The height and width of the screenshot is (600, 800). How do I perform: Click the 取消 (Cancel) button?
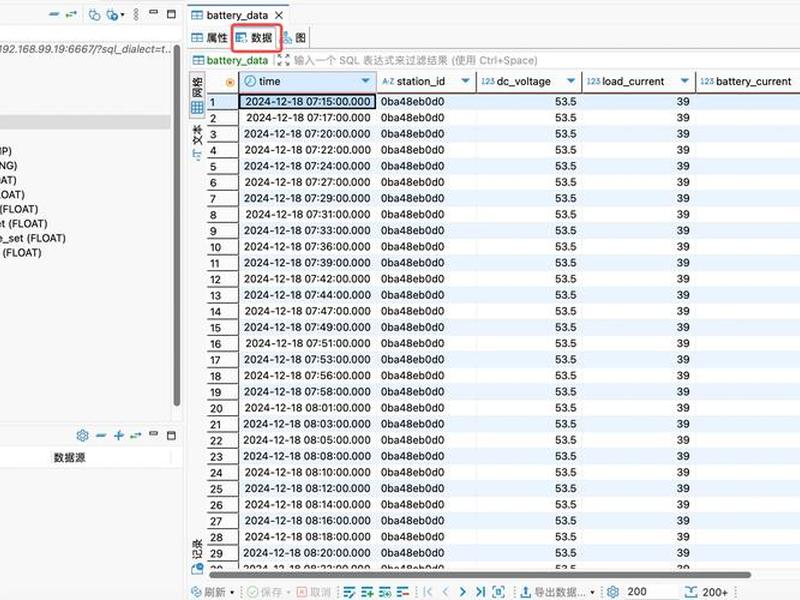pyautogui.click(x=314, y=592)
